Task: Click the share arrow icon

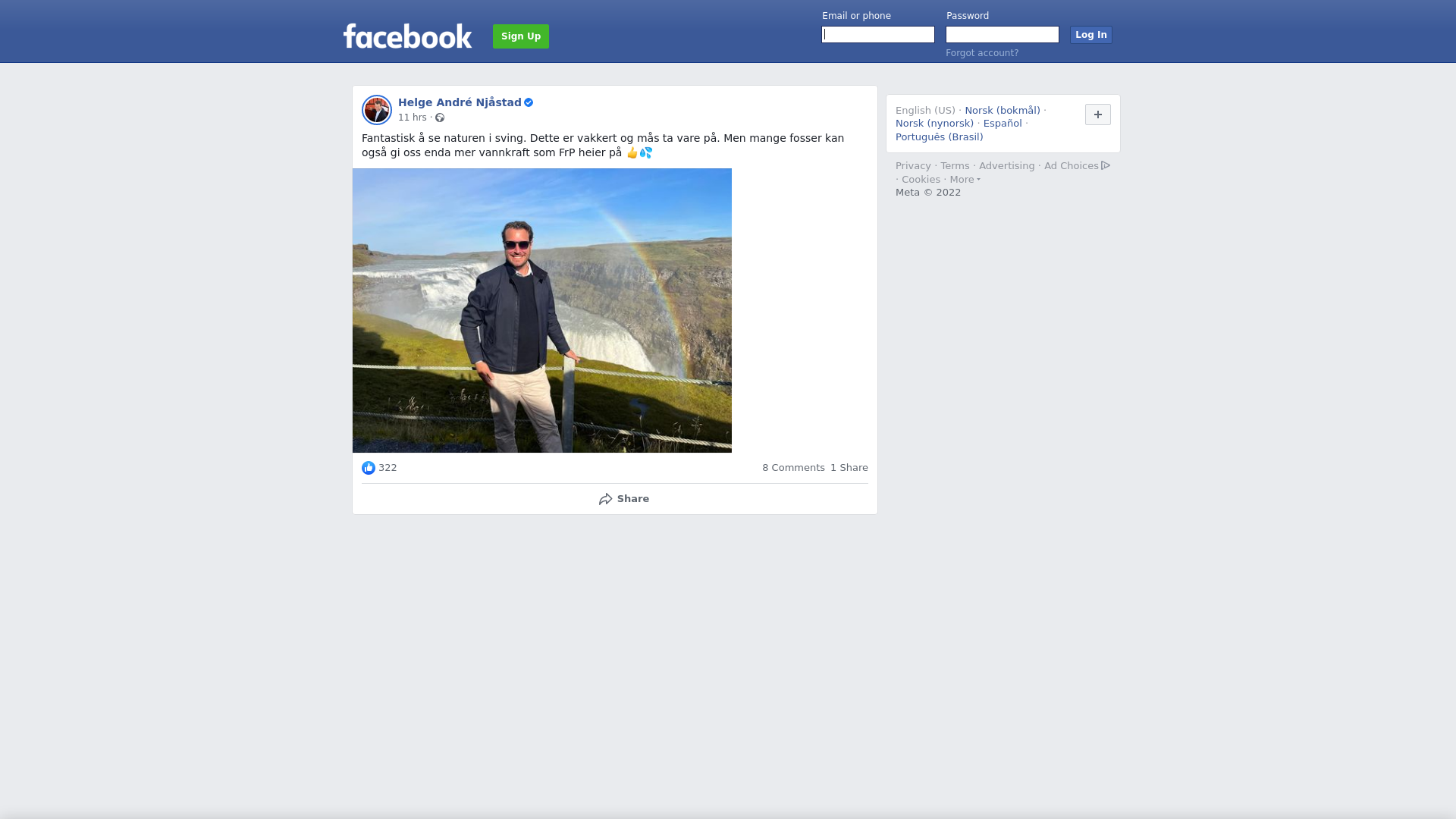Action: [x=605, y=499]
